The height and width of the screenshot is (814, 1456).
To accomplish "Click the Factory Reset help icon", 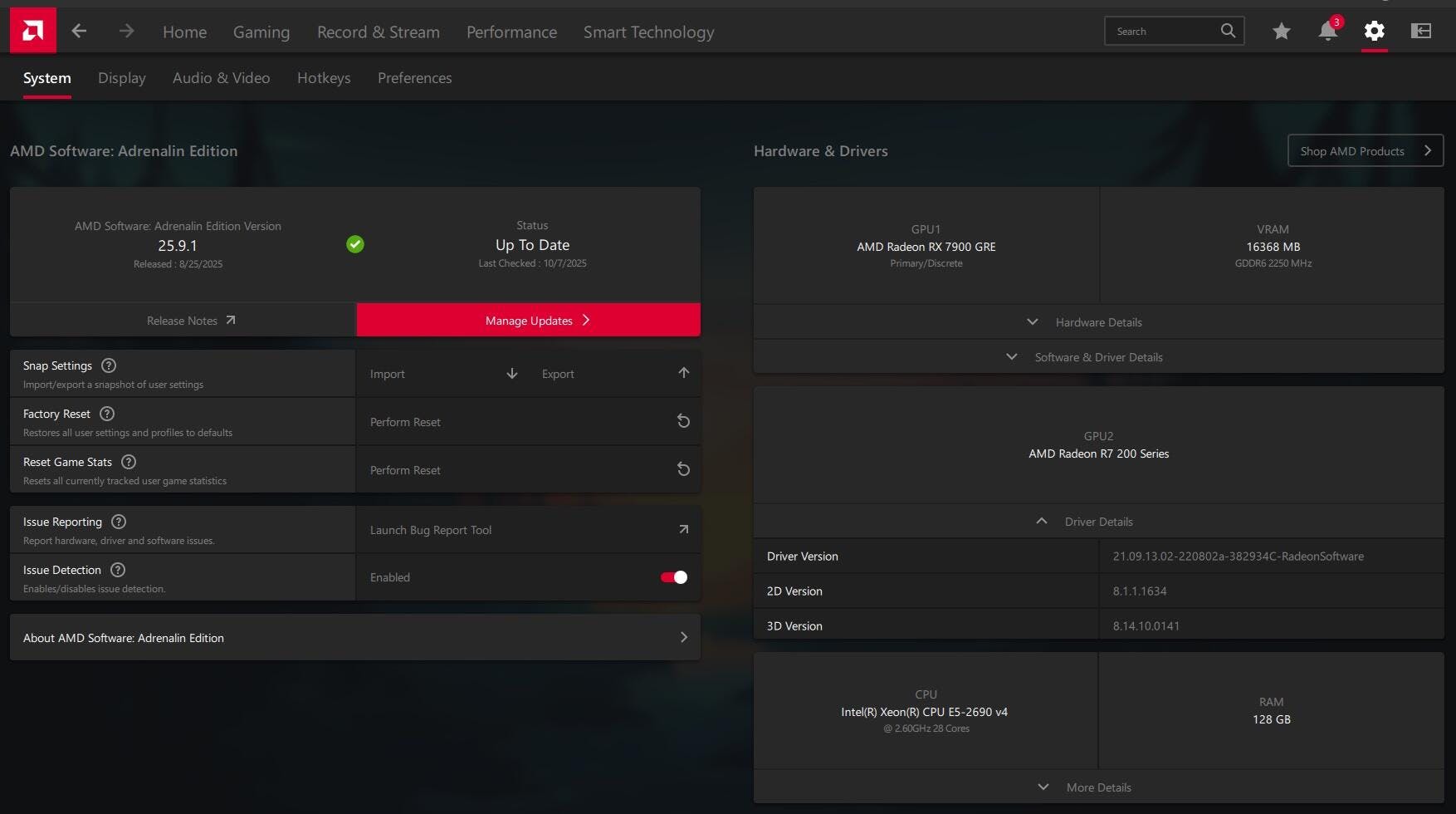I will [x=107, y=414].
